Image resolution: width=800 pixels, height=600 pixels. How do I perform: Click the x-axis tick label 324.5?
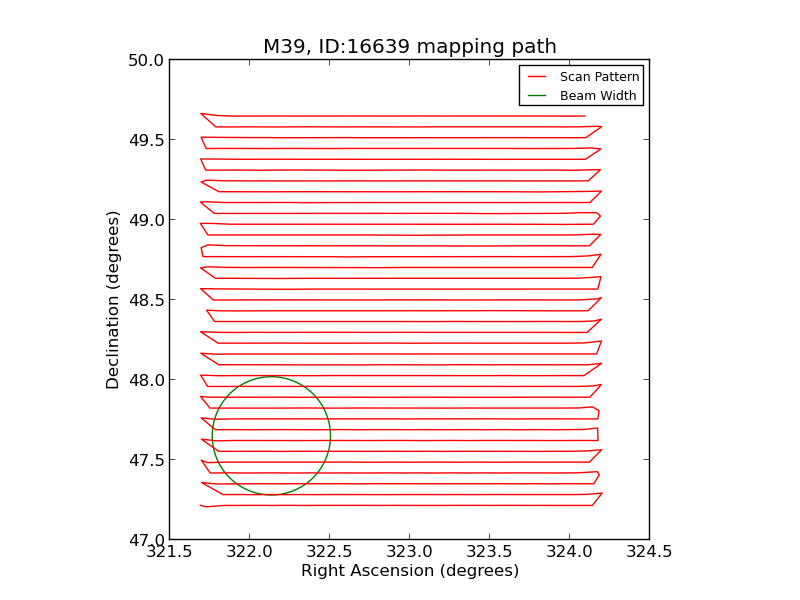point(649,552)
